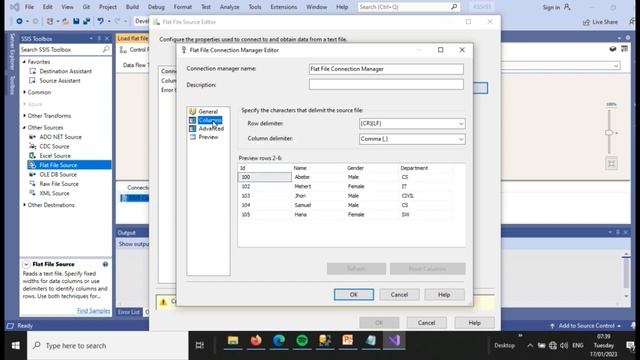The width and height of the screenshot is (640, 360).
Task: Click the XML Source icon
Action: pyautogui.click(x=33, y=193)
